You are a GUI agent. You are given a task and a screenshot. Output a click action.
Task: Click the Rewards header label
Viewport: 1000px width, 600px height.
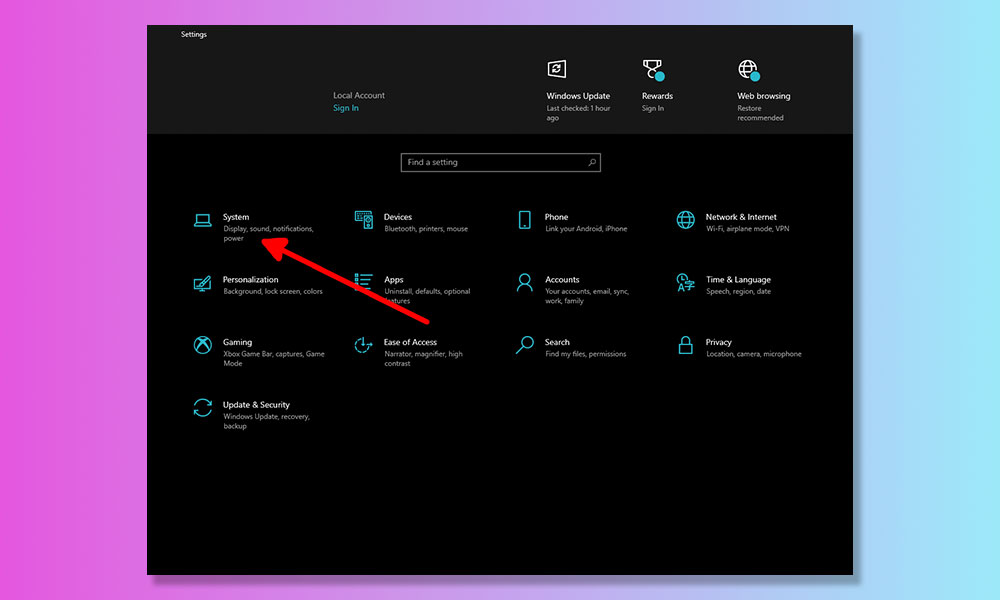657,96
